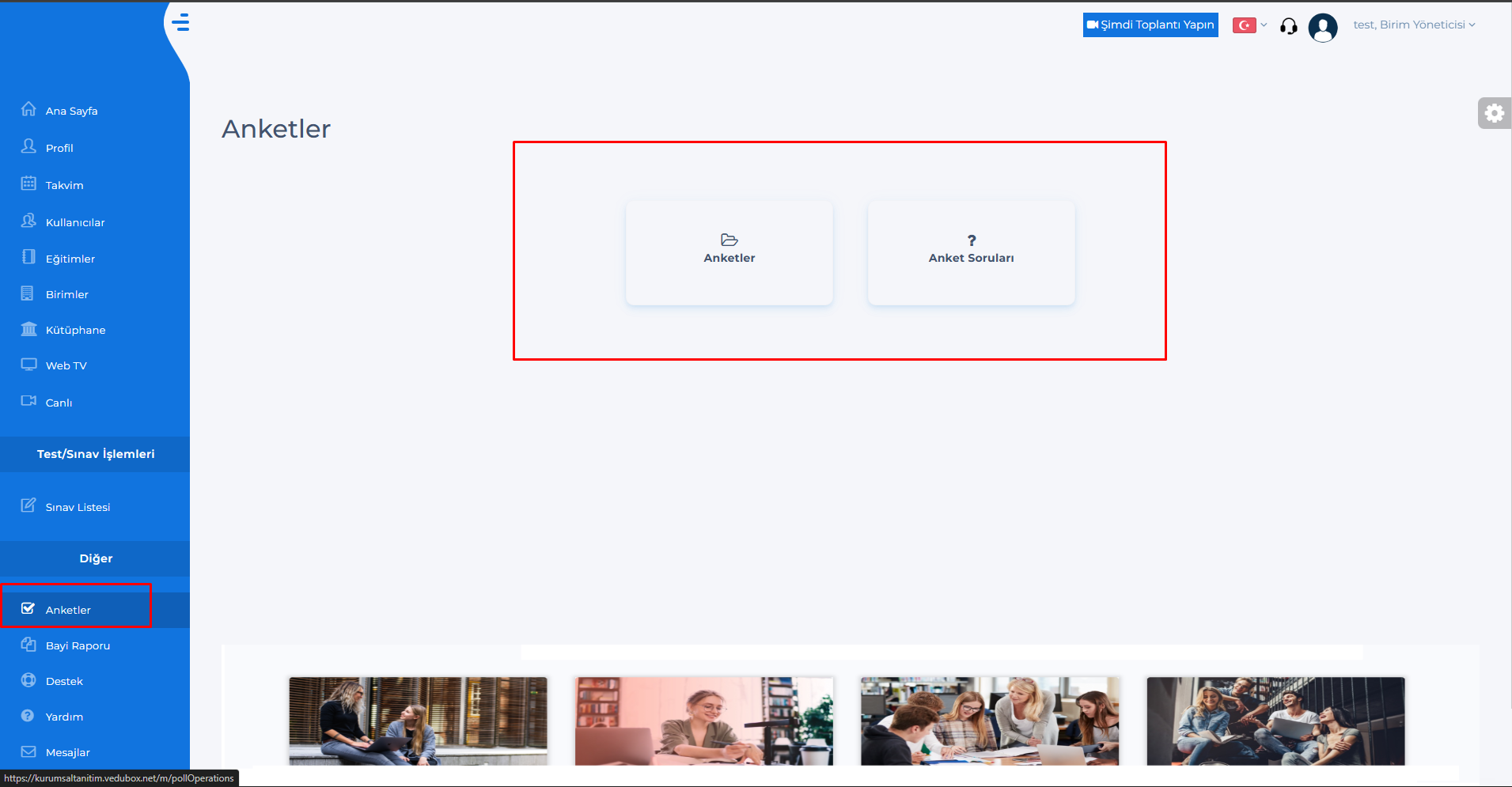Go to Ana Sayfa home
The height and width of the screenshot is (787, 1512).
(x=71, y=111)
